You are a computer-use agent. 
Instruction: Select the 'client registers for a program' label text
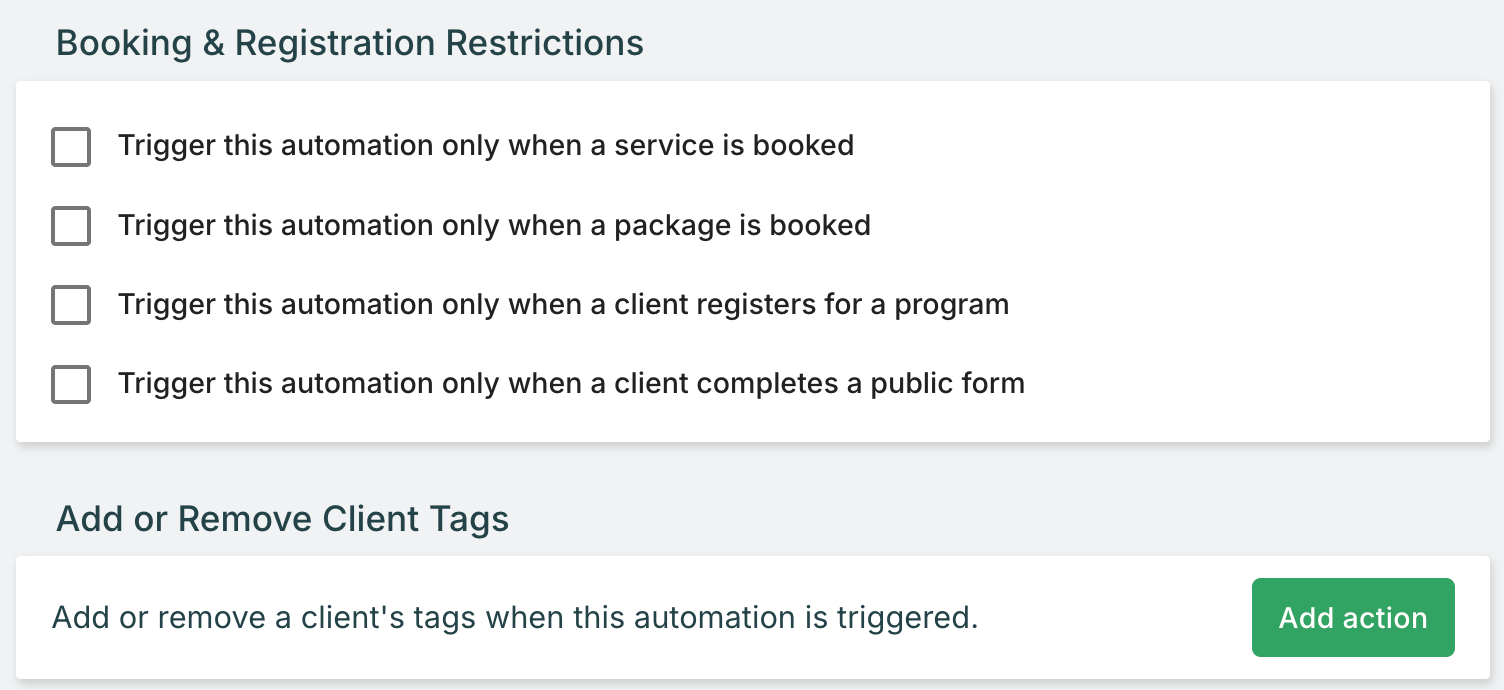click(x=563, y=304)
